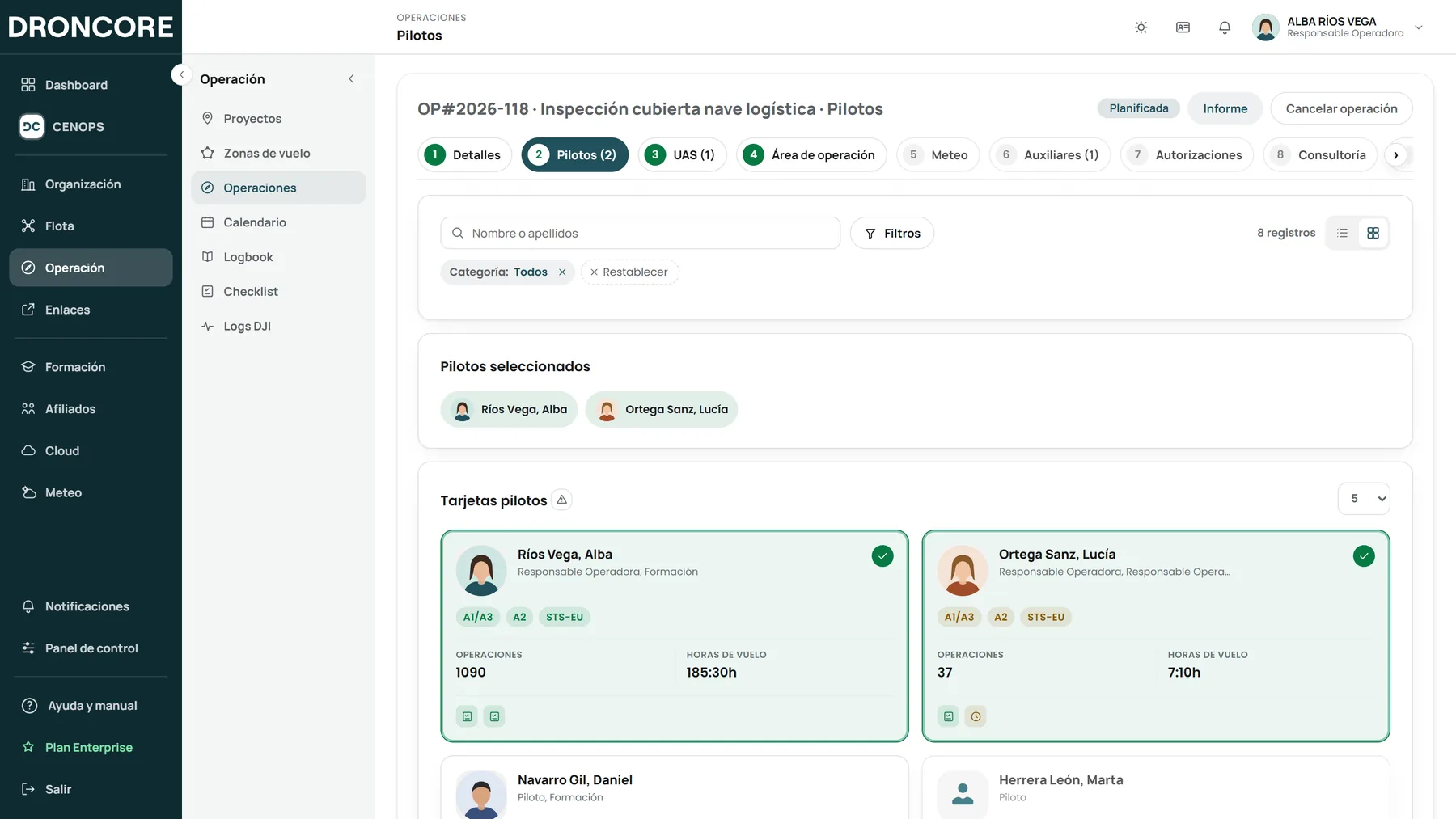This screenshot has height=819, width=1456.
Task: Open the notifications bell in header
Action: [x=1225, y=27]
